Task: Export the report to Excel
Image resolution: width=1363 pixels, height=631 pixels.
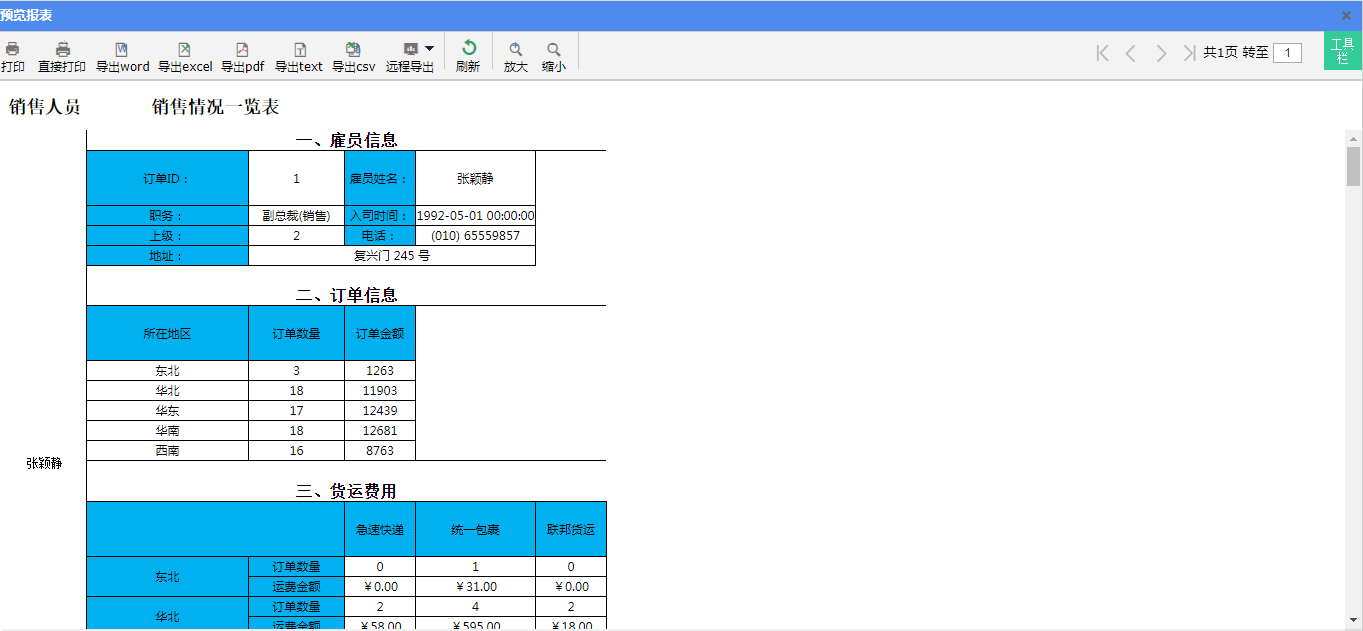Action: [x=185, y=56]
